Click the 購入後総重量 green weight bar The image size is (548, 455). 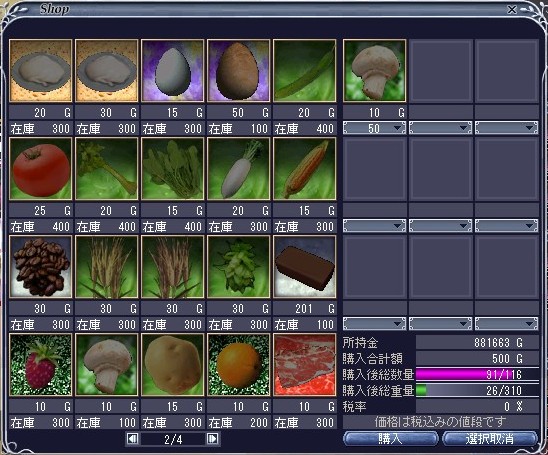(x=477, y=390)
